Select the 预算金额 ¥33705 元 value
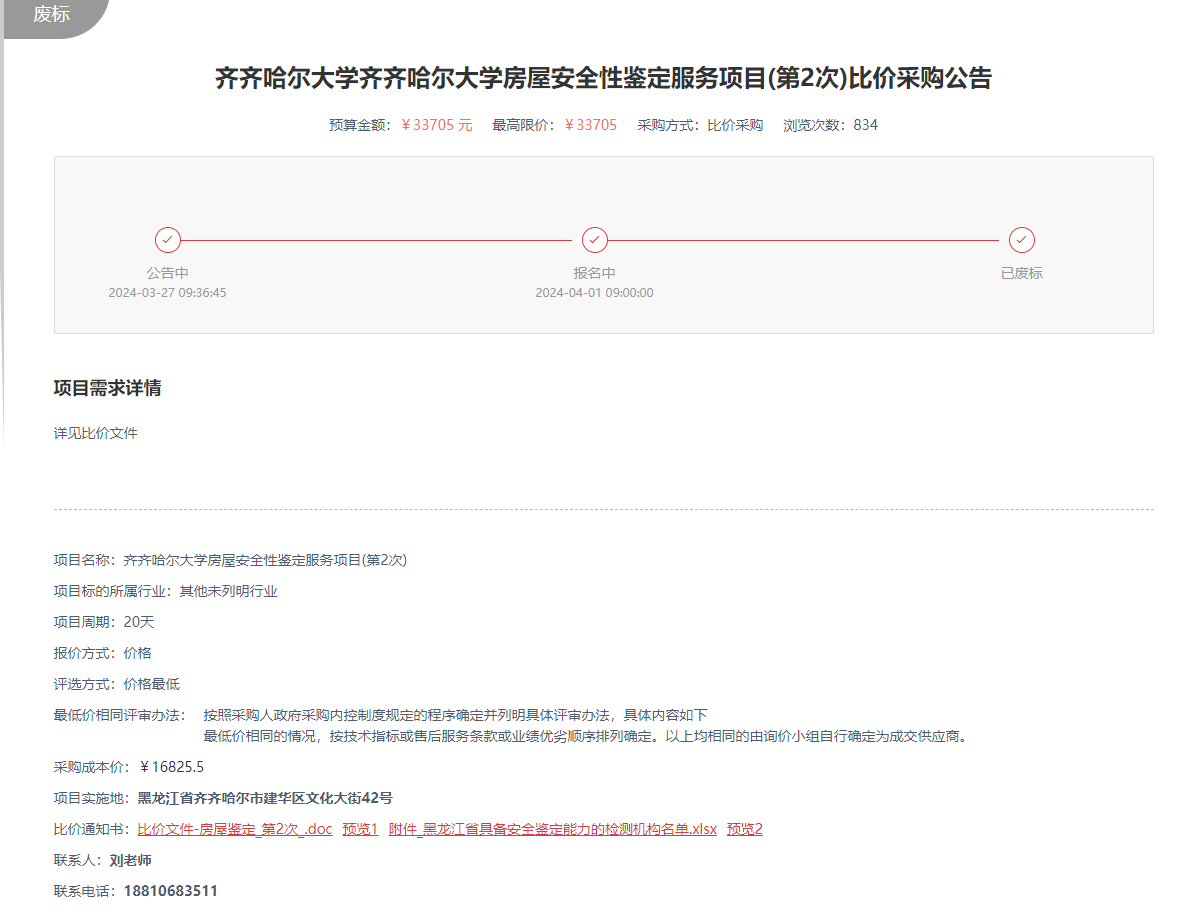Screen dimensions: 1188x908 [436, 125]
